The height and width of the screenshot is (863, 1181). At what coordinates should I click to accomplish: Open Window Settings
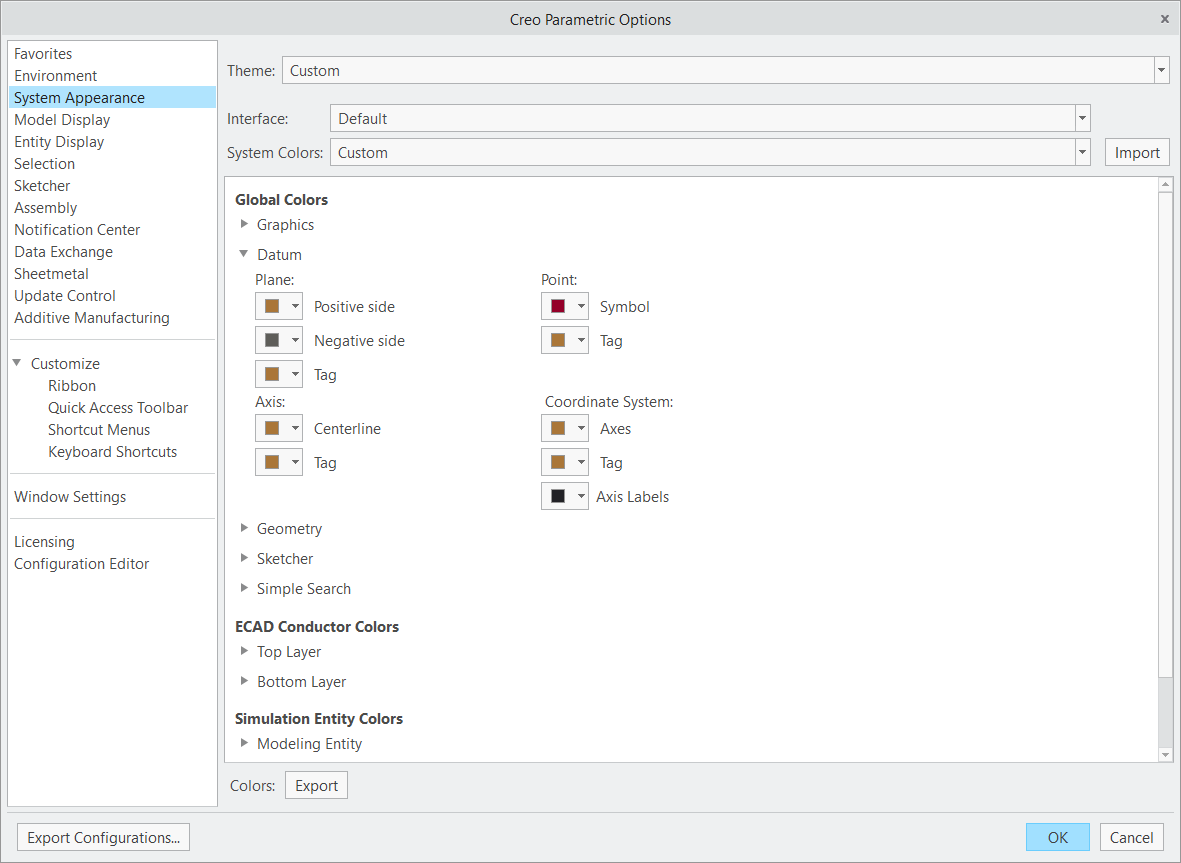pyautogui.click(x=69, y=496)
